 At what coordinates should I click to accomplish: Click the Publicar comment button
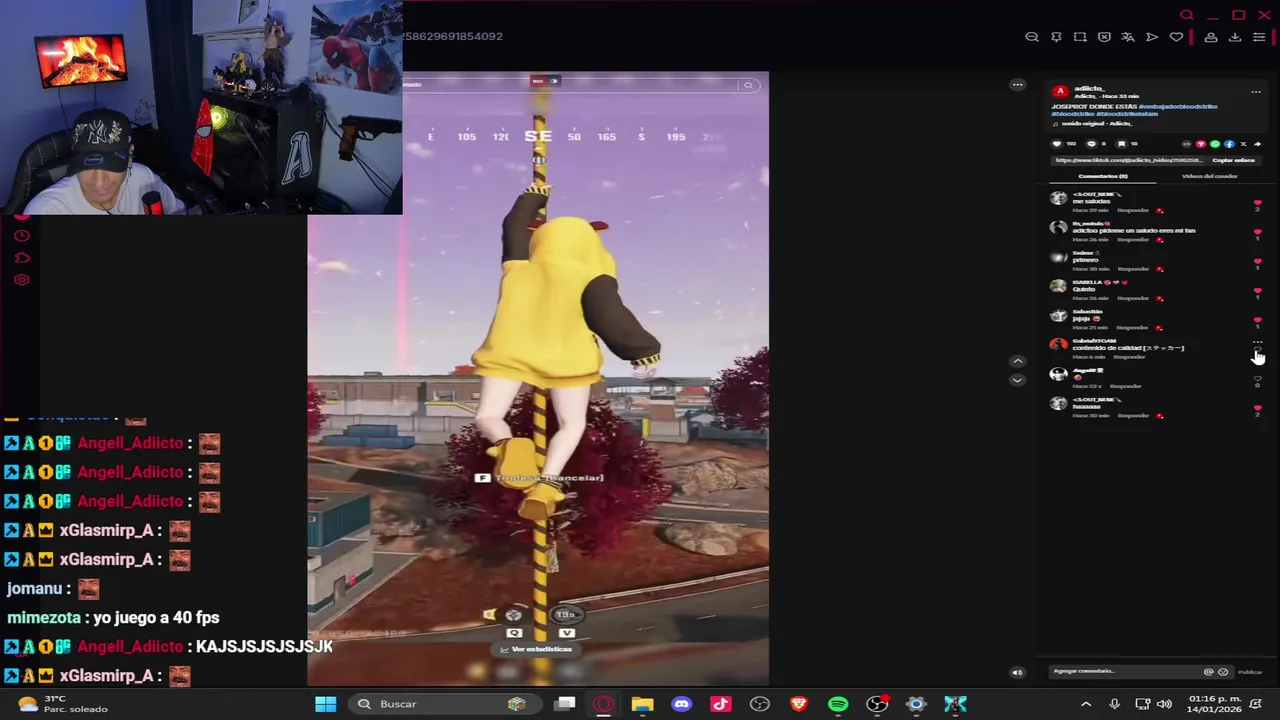coord(1250,672)
